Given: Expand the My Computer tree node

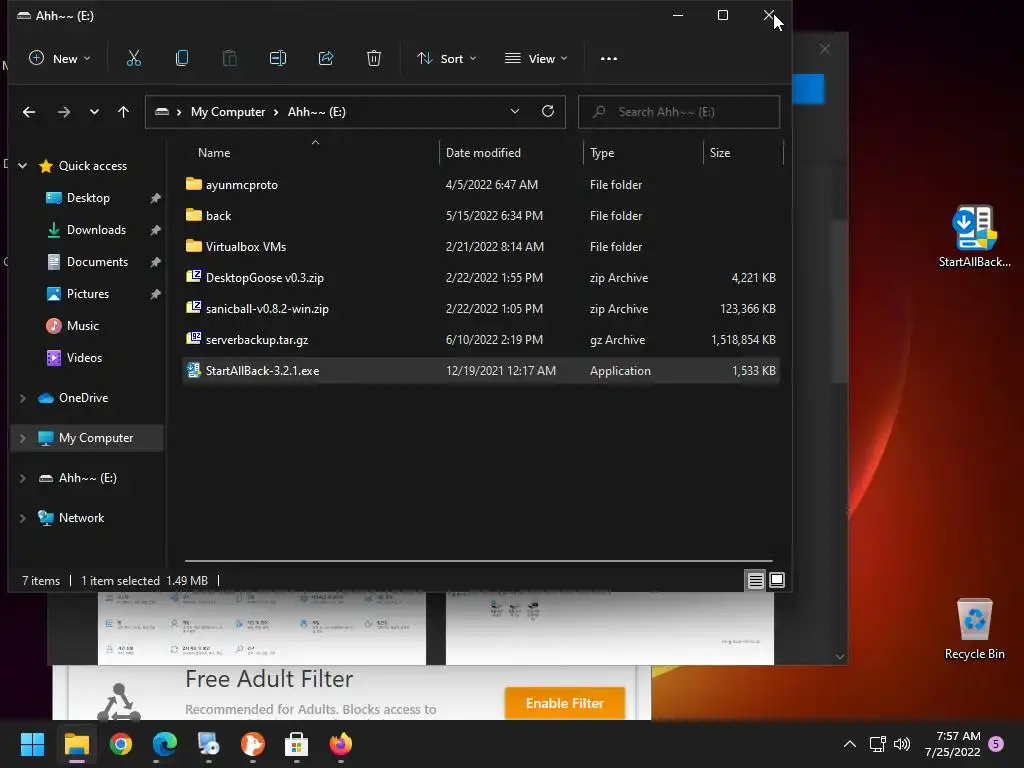Looking at the screenshot, I should (23, 438).
